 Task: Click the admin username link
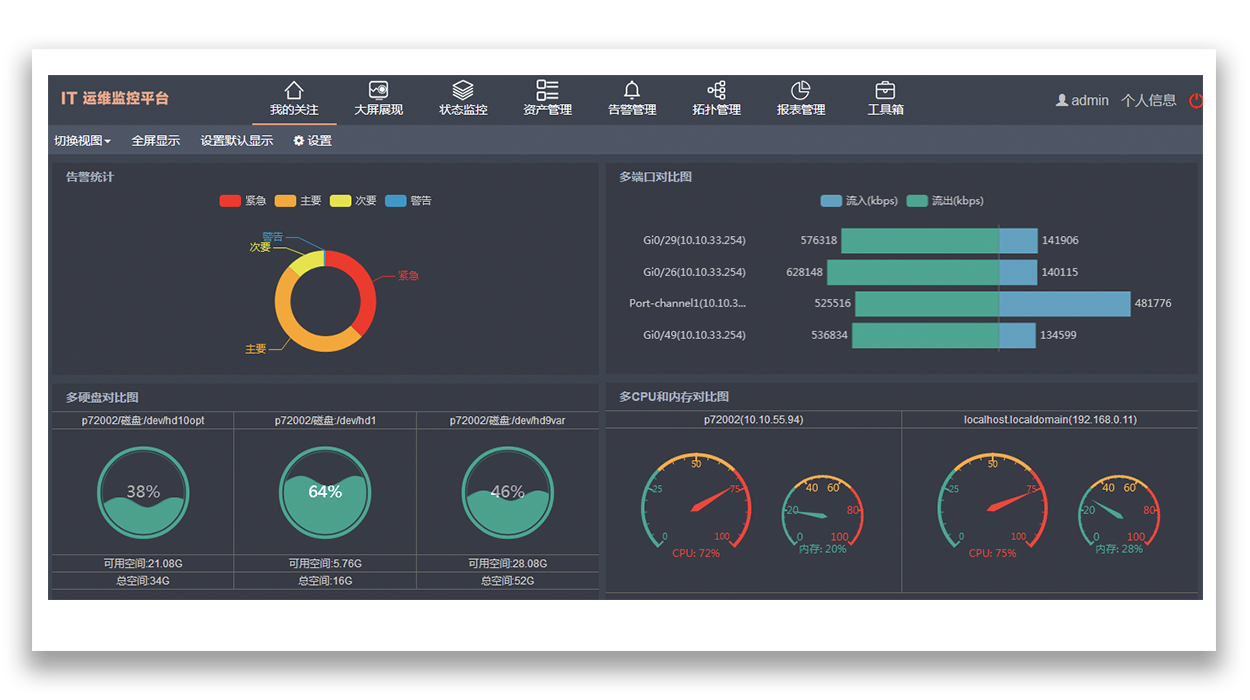click(x=1090, y=100)
